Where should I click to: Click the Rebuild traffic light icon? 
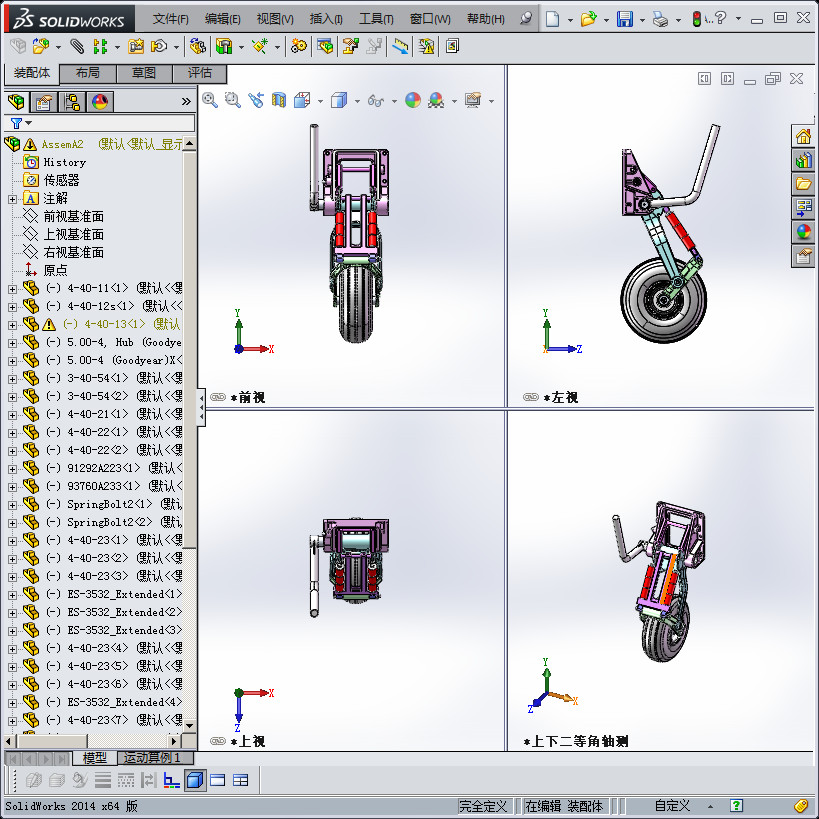click(x=697, y=19)
